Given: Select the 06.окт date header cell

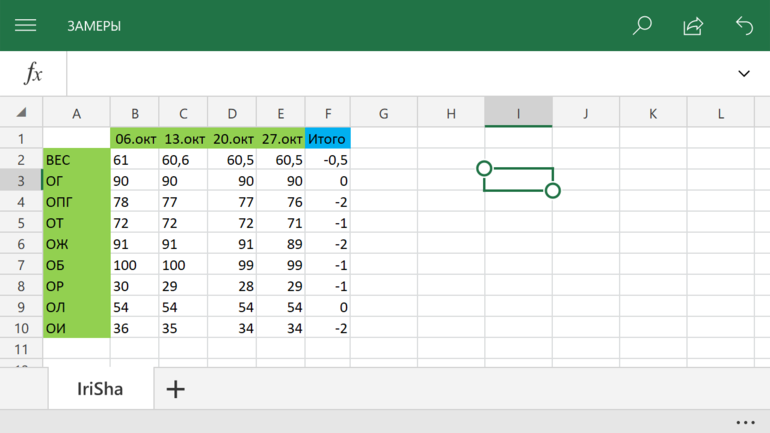Looking at the screenshot, I should point(134,139).
